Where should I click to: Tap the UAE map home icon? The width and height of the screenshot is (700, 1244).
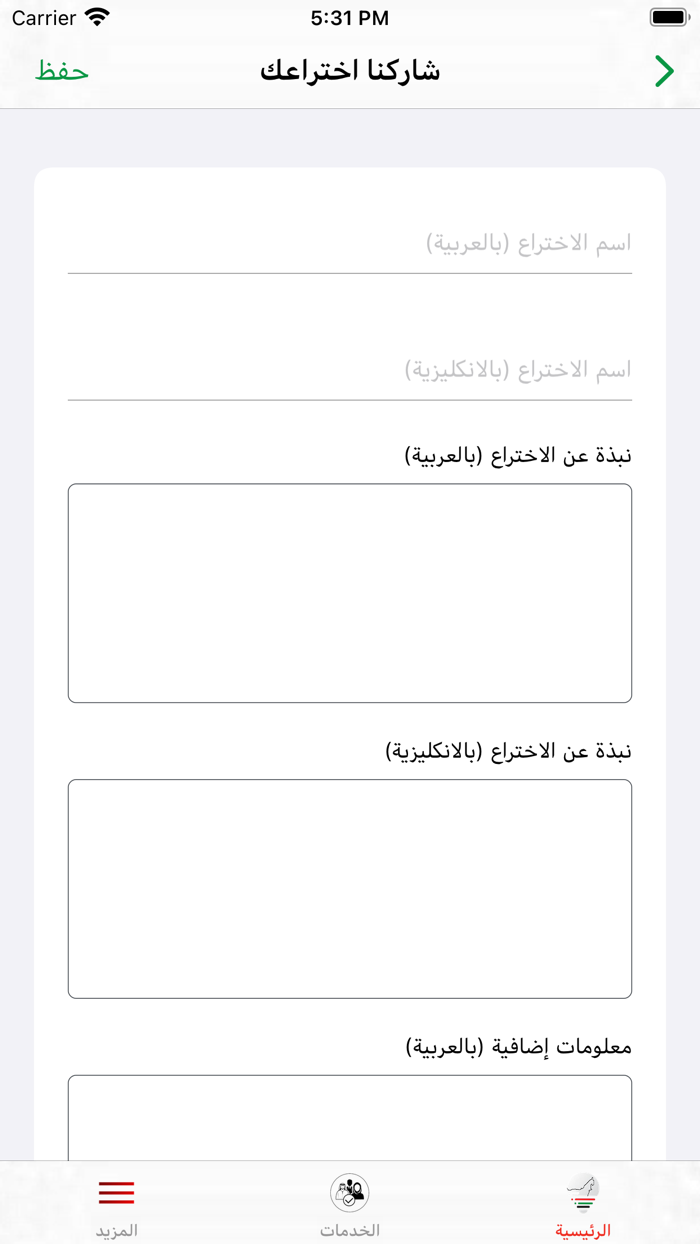coord(583,1190)
